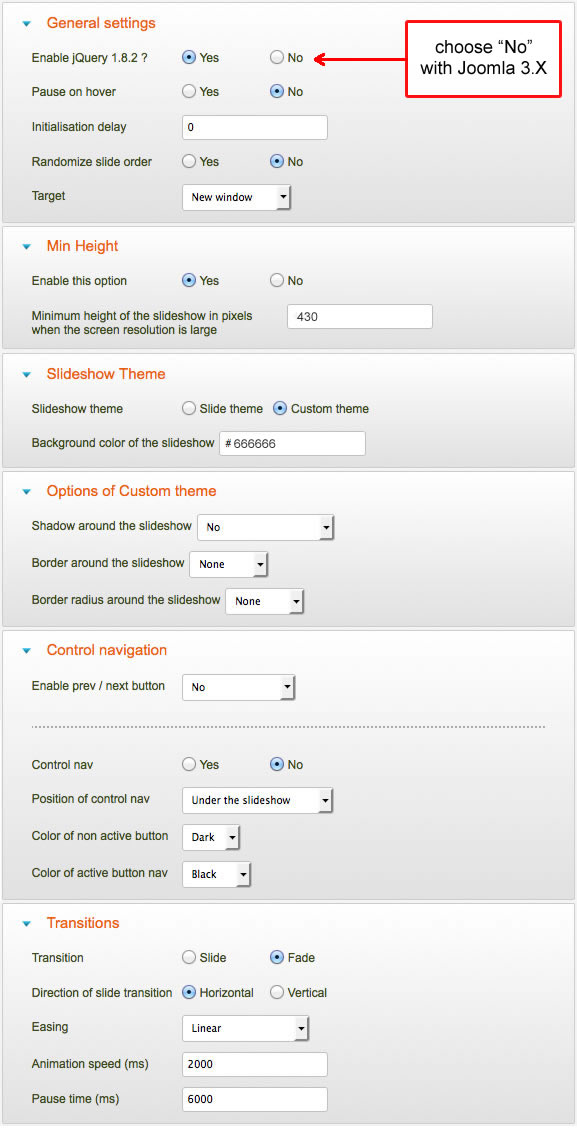
Task: Collapse Options of Custom theme arrow
Action: pyautogui.click(x=27, y=492)
